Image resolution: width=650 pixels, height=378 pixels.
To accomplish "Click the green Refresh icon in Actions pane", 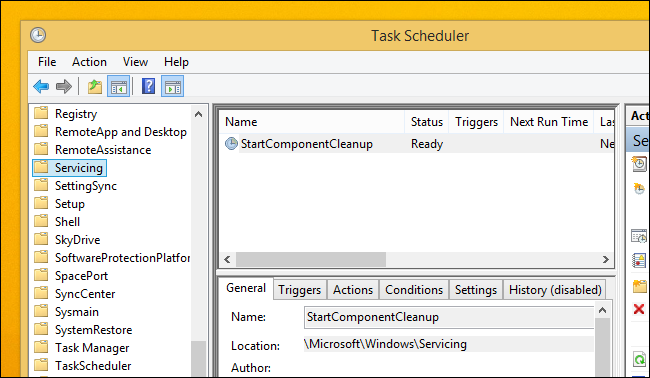I will (639, 359).
